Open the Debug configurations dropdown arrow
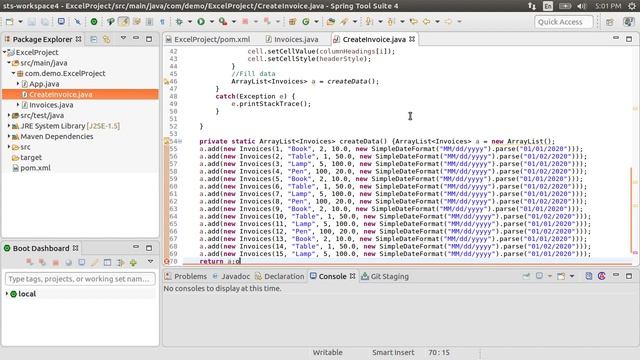 190,22
